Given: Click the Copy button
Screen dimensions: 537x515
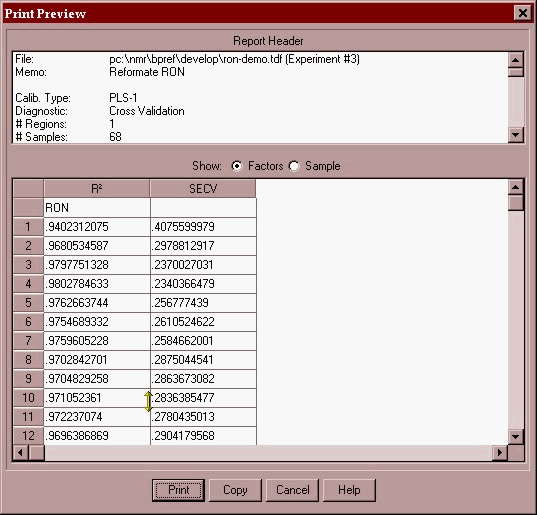Looking at the screenshot, I should [235, 490].
